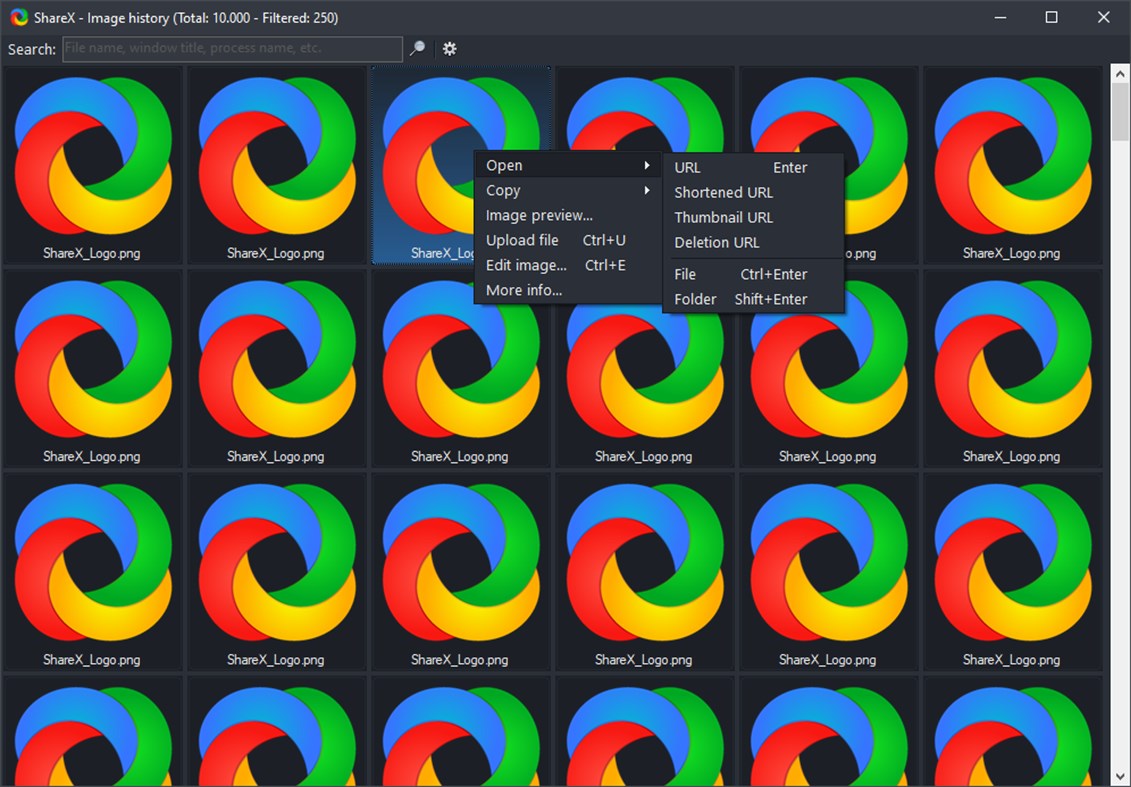Screen dimensions: 1131x787
Task: Open the image history settings gear
Action: coord(449,48)
